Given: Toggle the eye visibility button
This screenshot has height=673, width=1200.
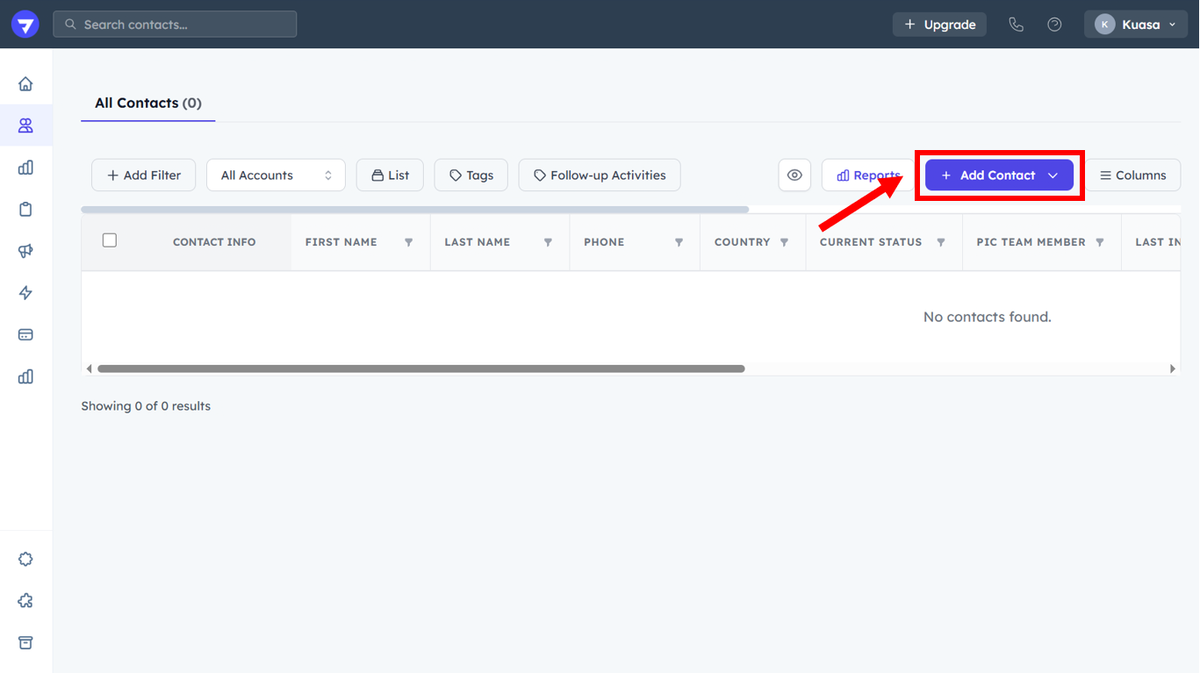Looking at the screenshot, I should (x=794, y=175).
